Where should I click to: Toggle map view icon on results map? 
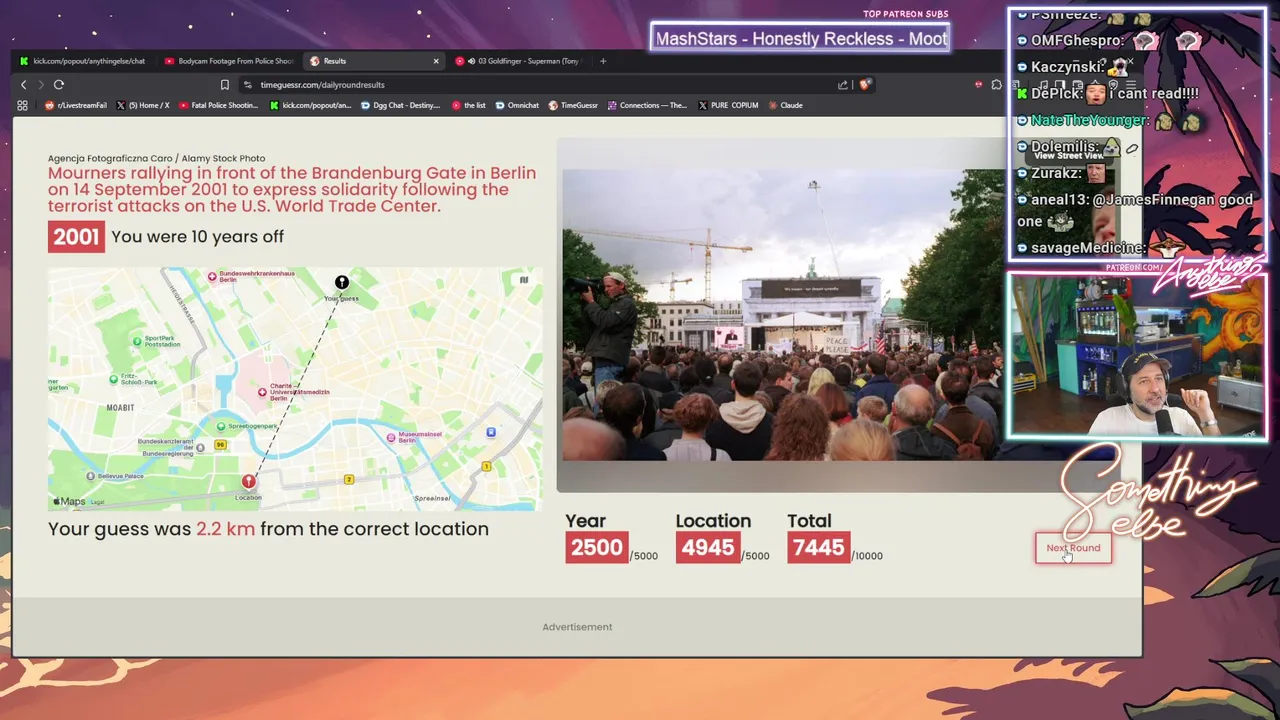pyautogui.click(x=523, y=280)
